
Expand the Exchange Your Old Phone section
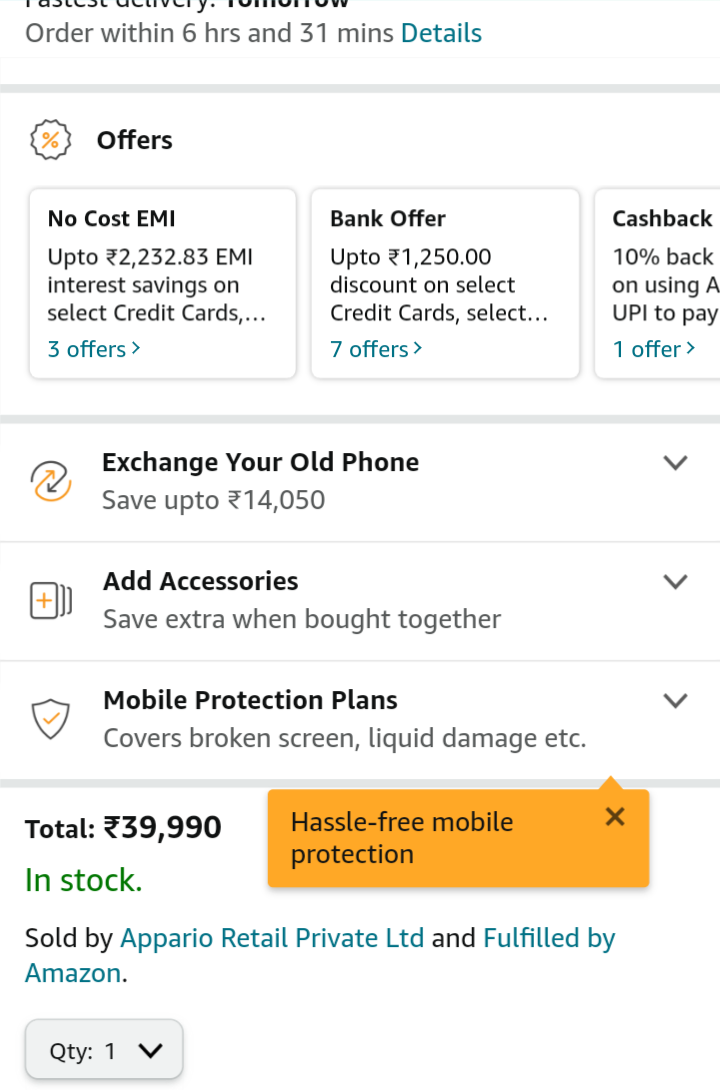click(676, 463)
